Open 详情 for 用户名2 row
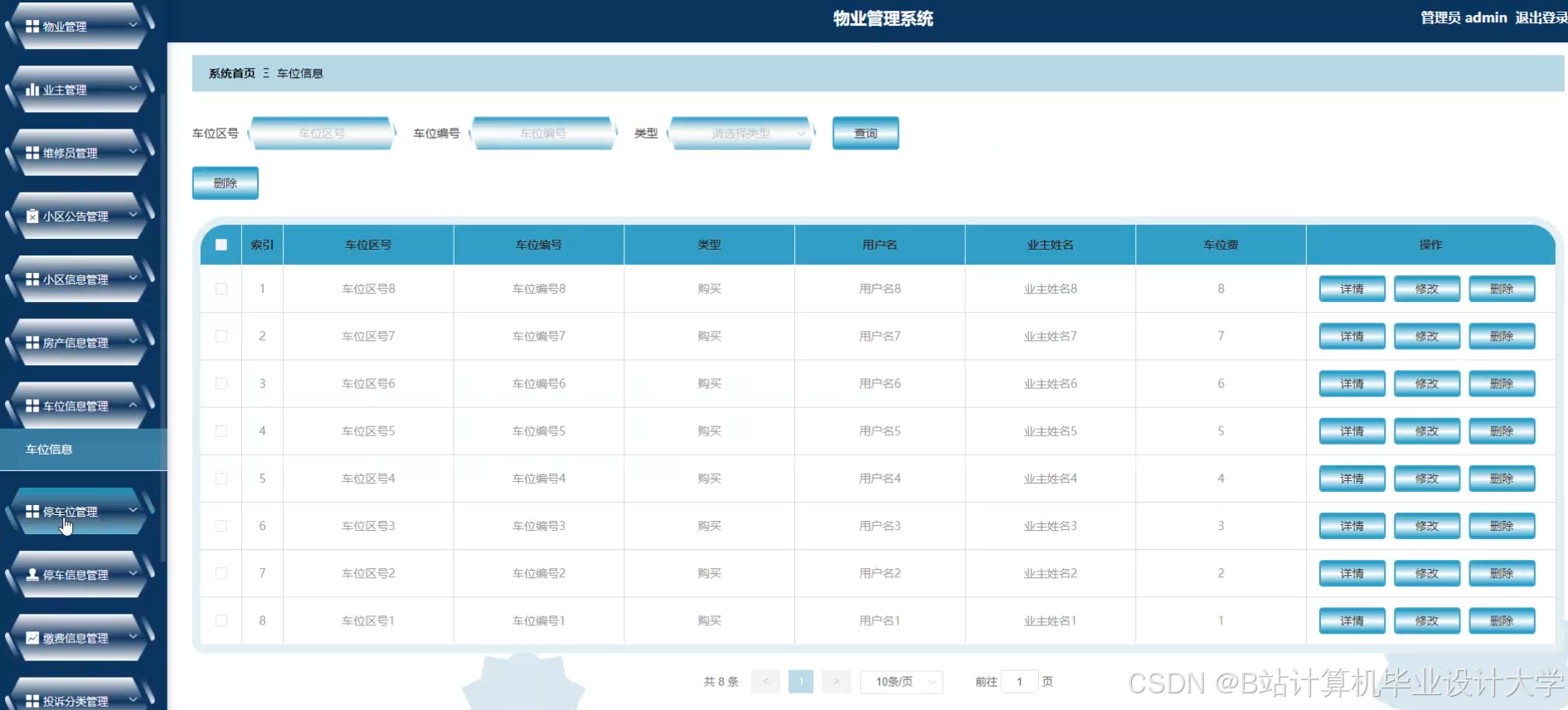This screenshot has width=1568, height=710. click(x=1352, y=573)
